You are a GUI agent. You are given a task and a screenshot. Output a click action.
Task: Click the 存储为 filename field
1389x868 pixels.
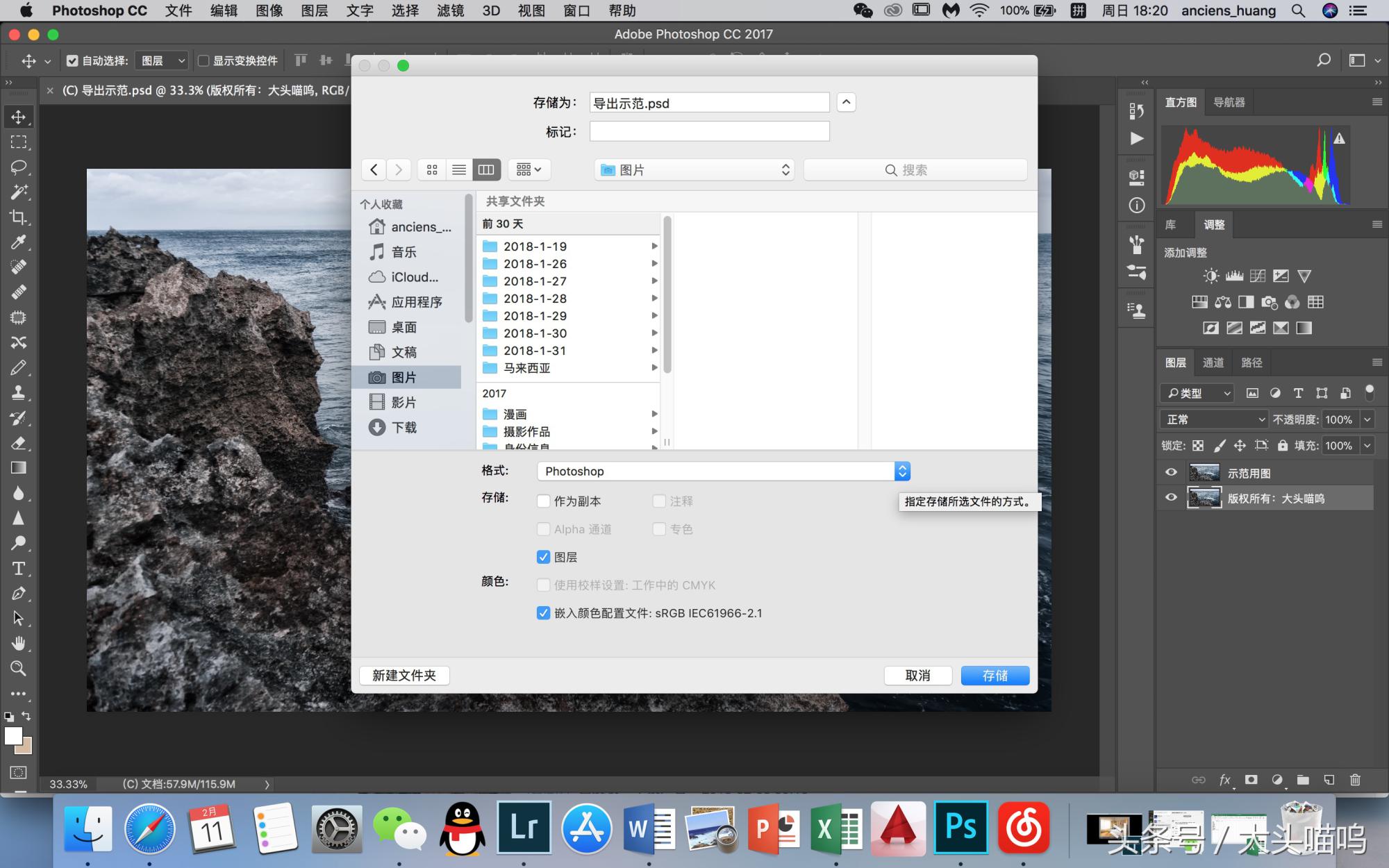click(709, 103)
